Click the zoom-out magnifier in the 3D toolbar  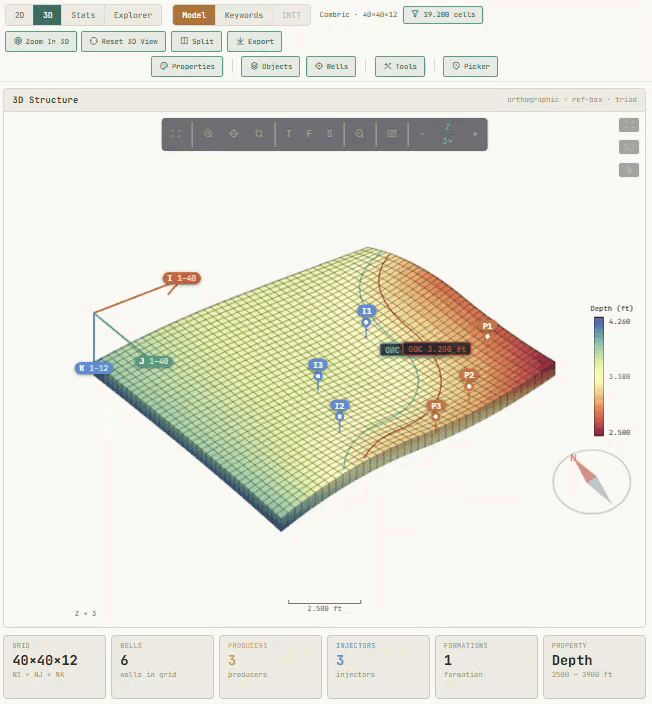tap(359, 134)
